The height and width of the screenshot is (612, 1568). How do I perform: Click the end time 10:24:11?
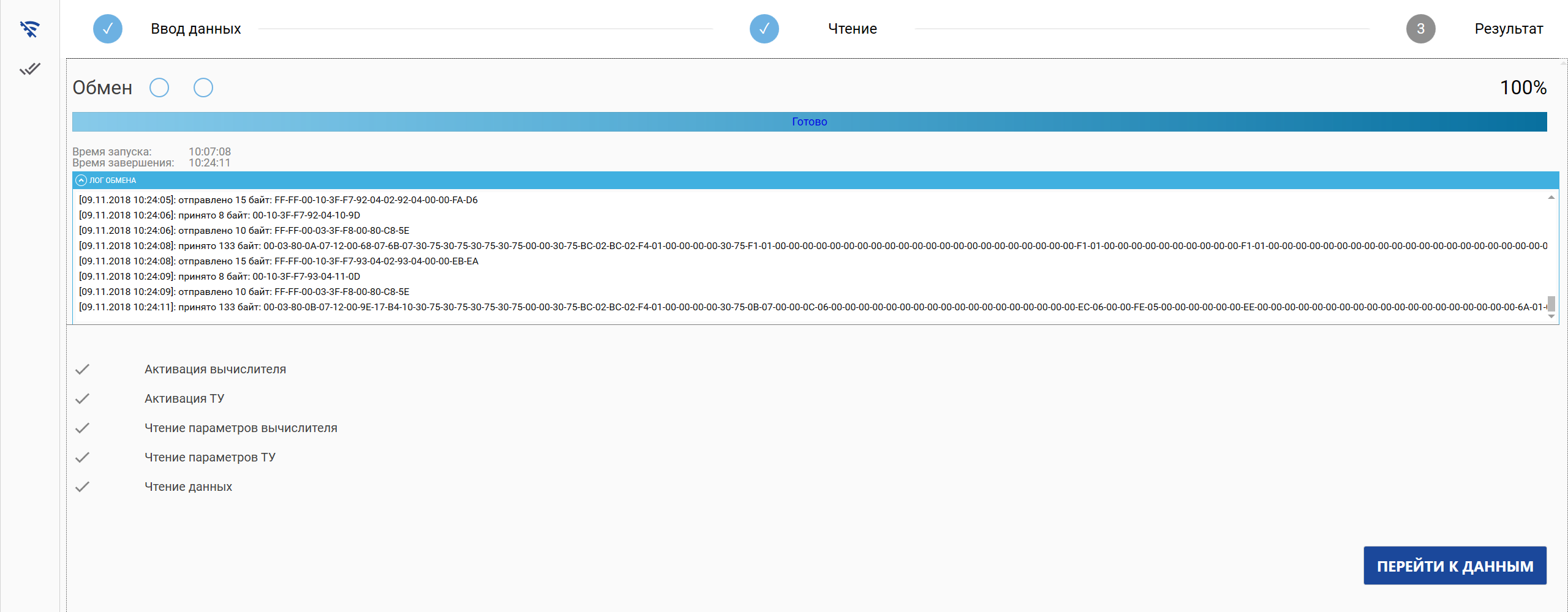click(209, 163)
